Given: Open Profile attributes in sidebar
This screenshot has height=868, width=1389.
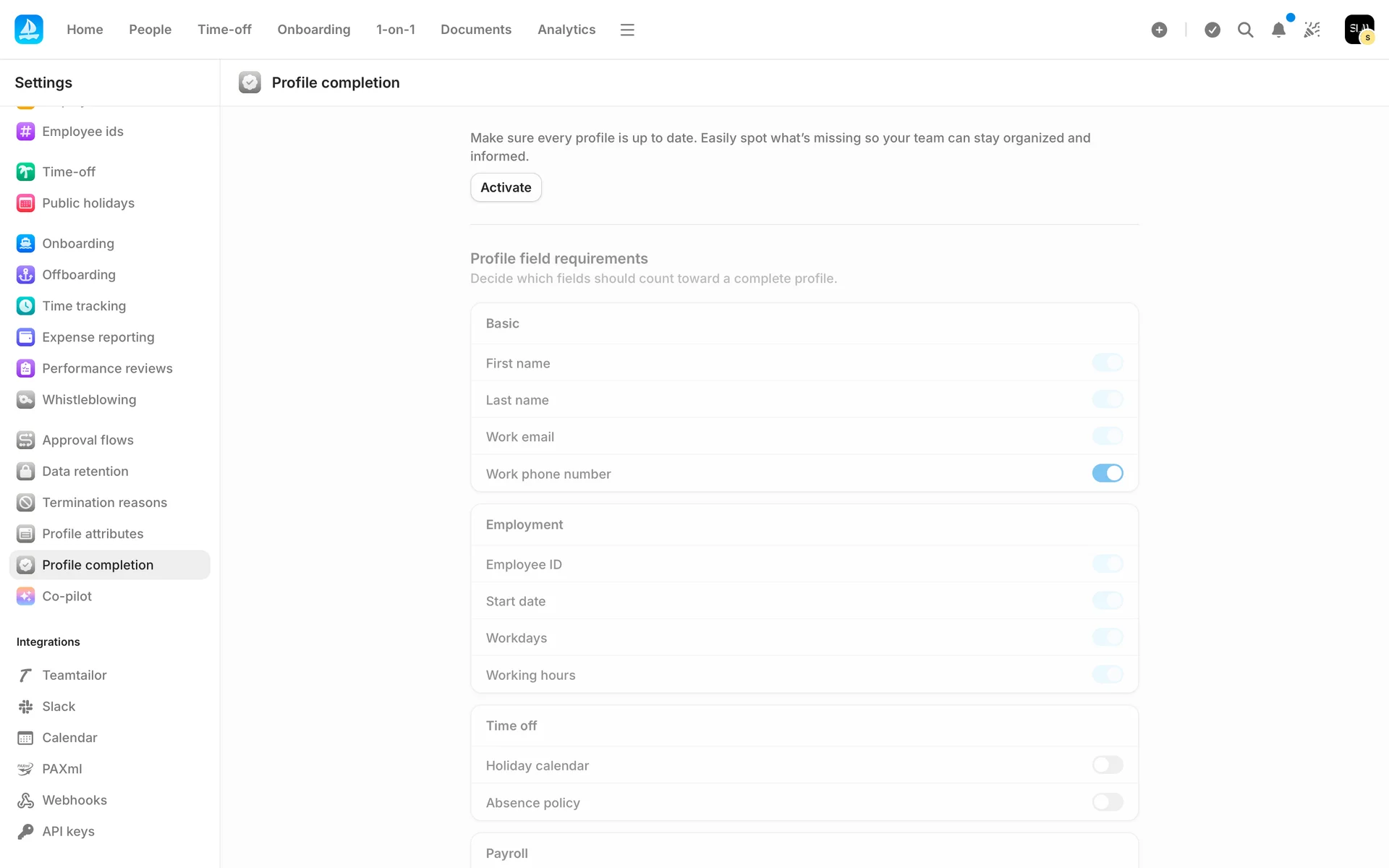Looking at the screenshot, I should pos(93,534).
